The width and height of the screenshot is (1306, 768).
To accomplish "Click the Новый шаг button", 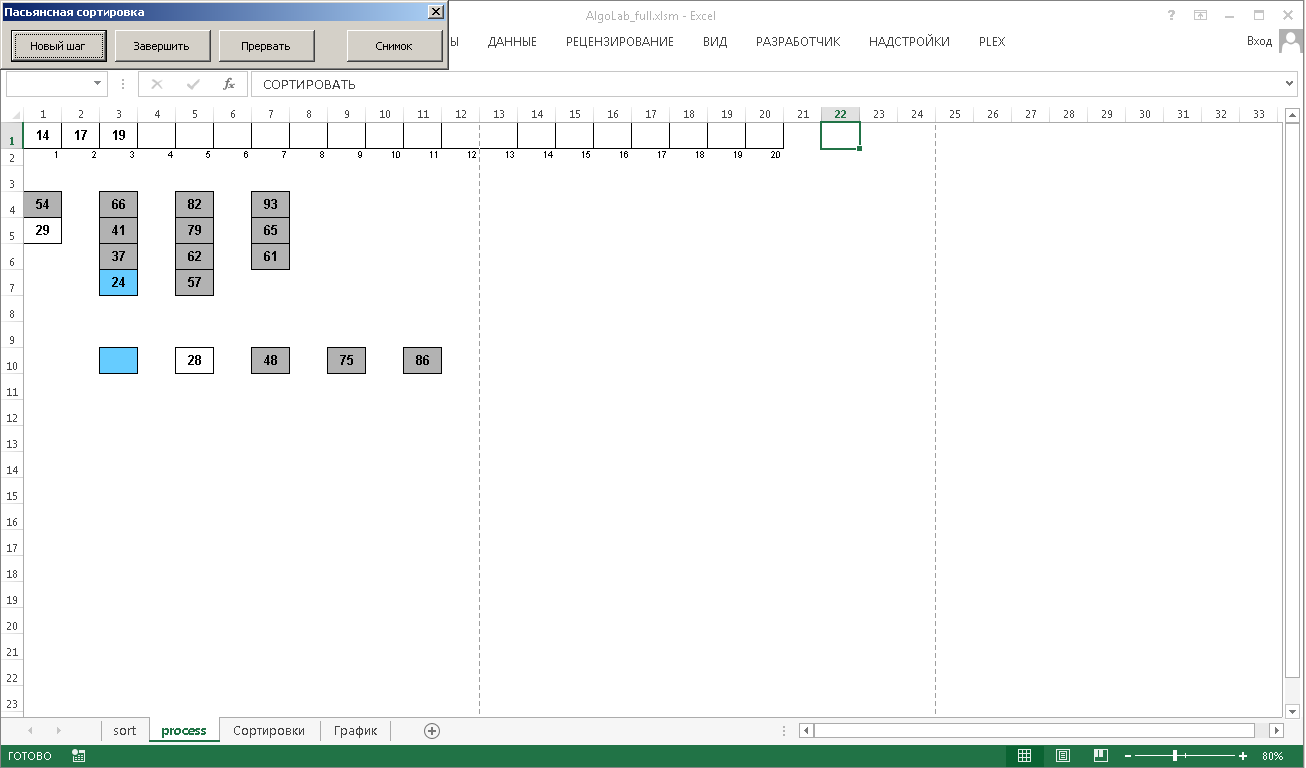I will tap(58, 46).
